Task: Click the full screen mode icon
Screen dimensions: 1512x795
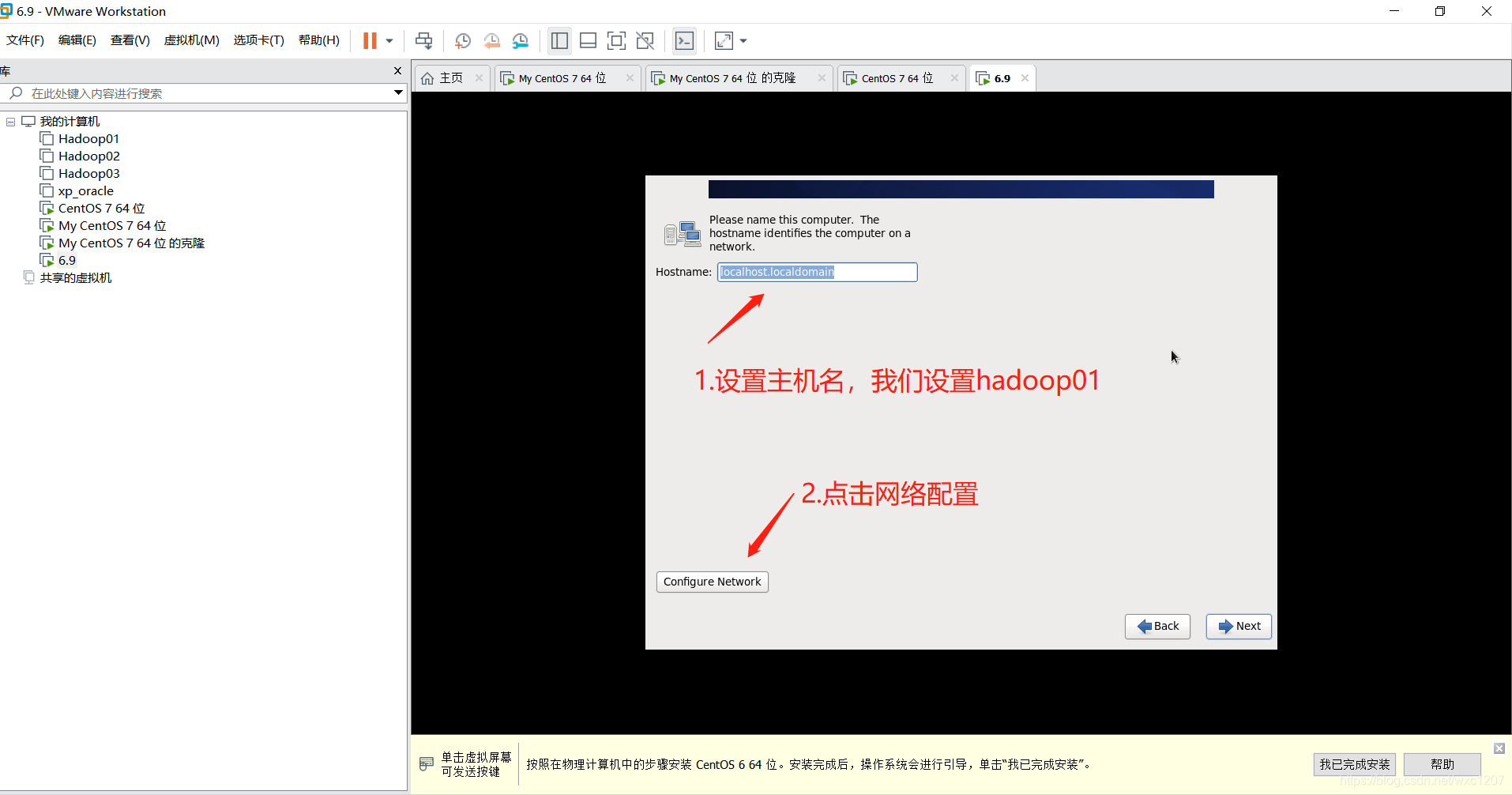Action: [616, 41]
